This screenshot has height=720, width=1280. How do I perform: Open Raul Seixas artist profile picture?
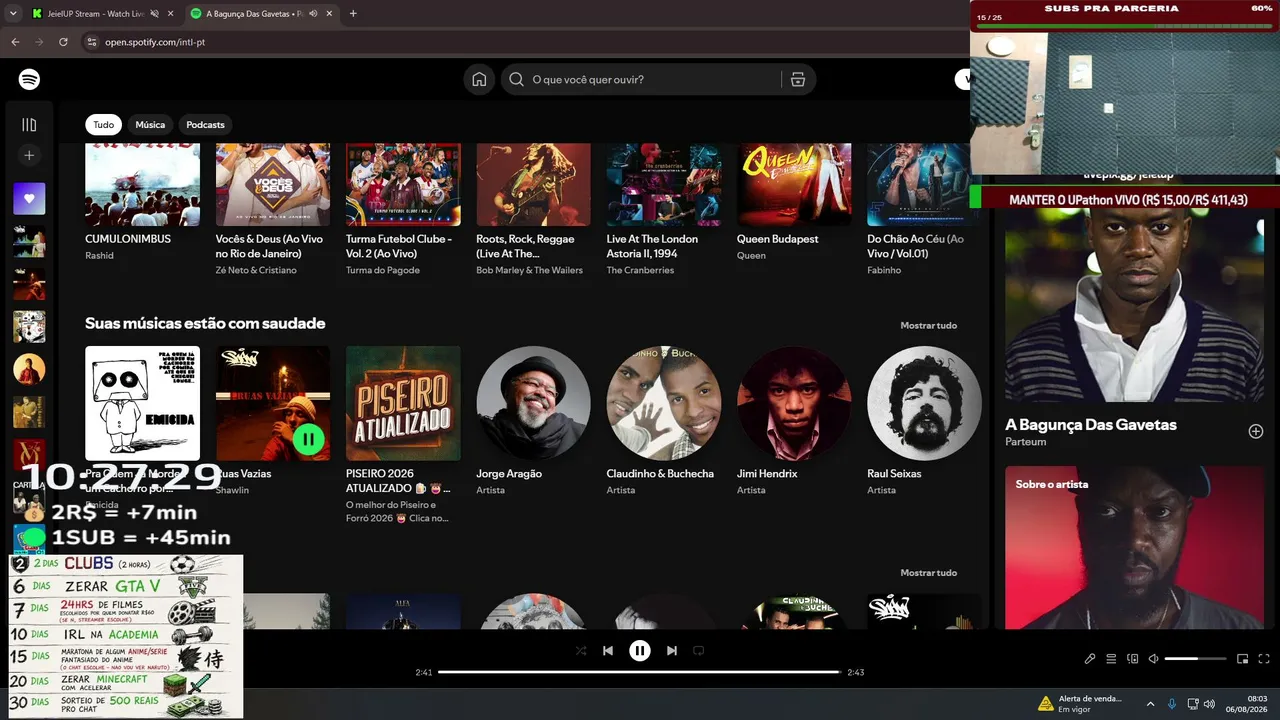[924, 403]
